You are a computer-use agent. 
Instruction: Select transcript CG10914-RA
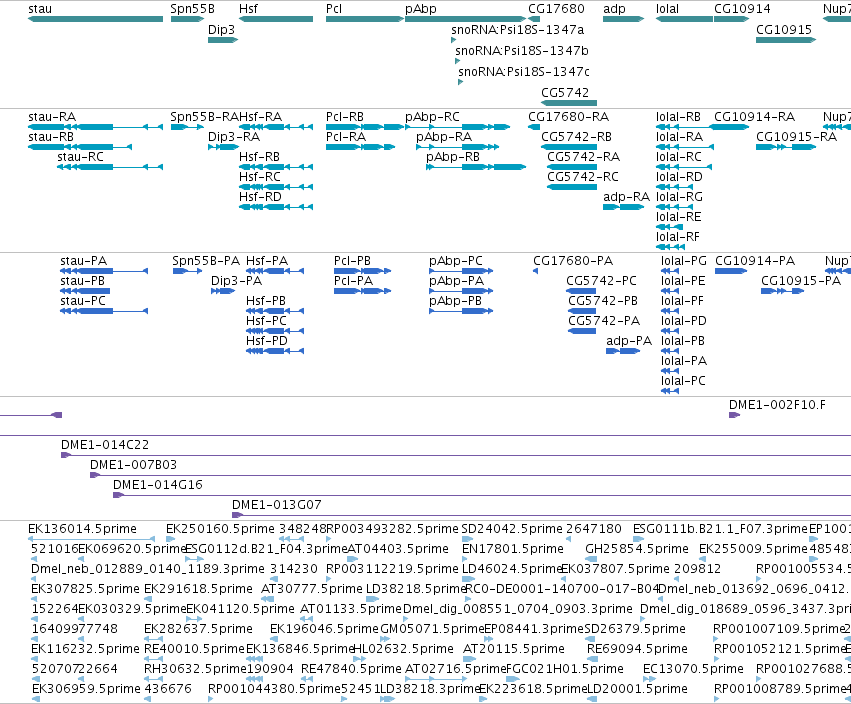click(729, 127)
